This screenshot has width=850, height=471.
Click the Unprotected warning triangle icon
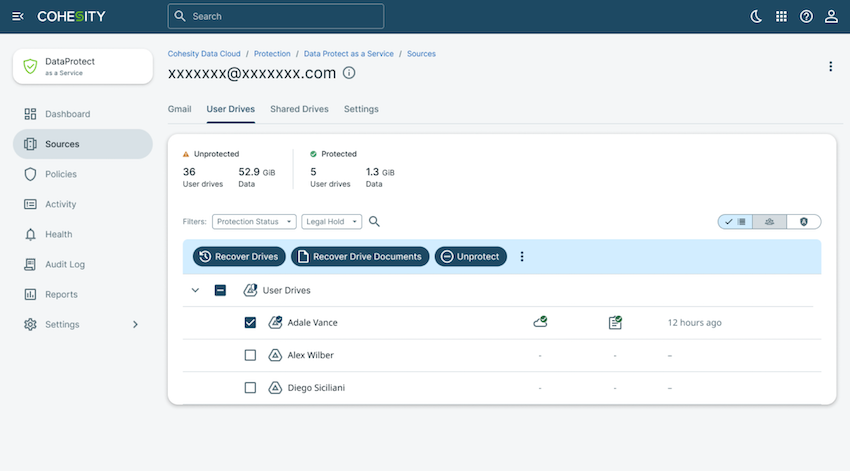pyautogui.click(x=186, y=154)
